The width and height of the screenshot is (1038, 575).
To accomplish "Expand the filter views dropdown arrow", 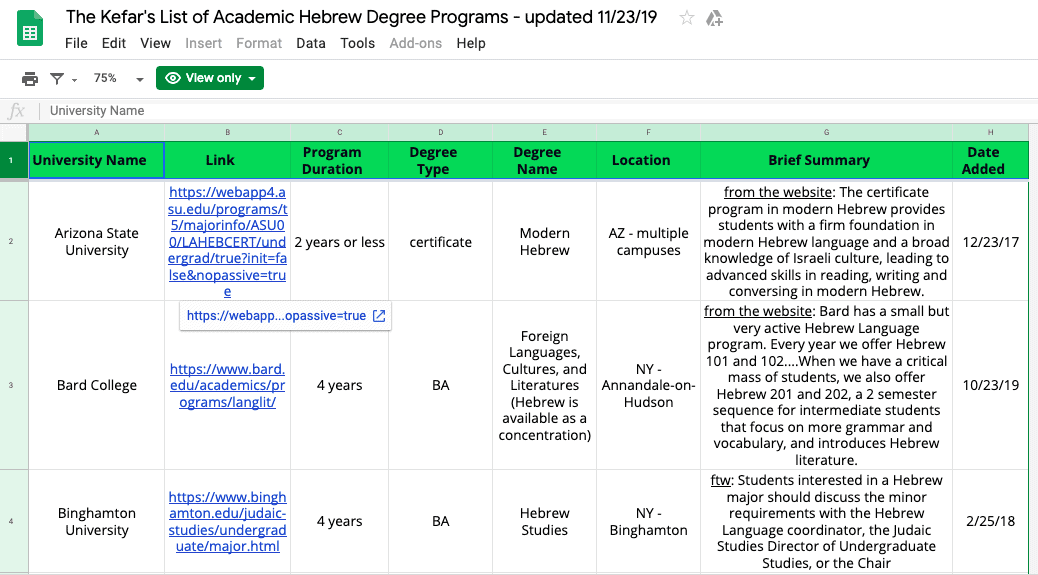I will 74,80.
